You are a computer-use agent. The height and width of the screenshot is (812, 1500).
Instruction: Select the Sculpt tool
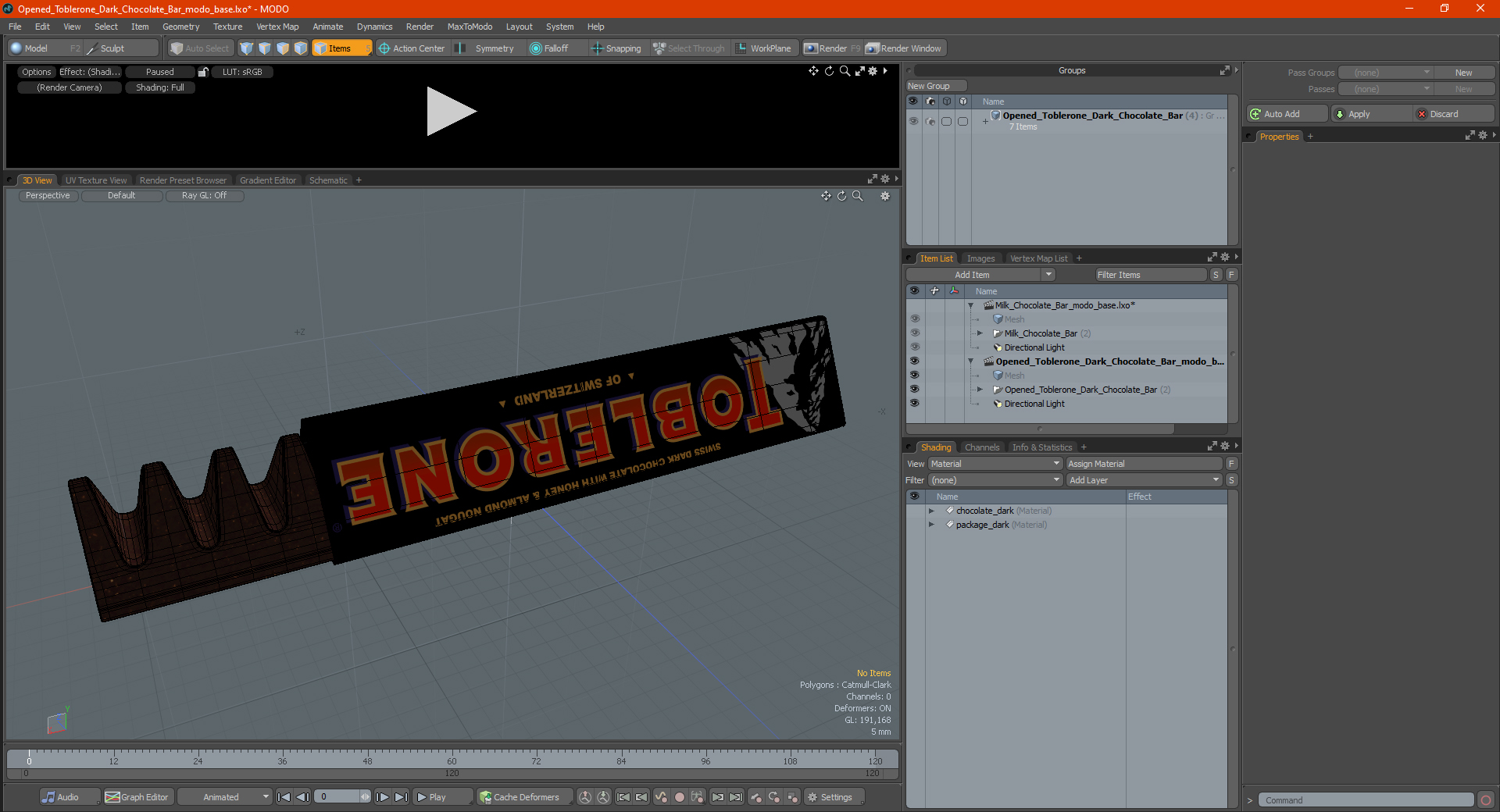(121, 48)
